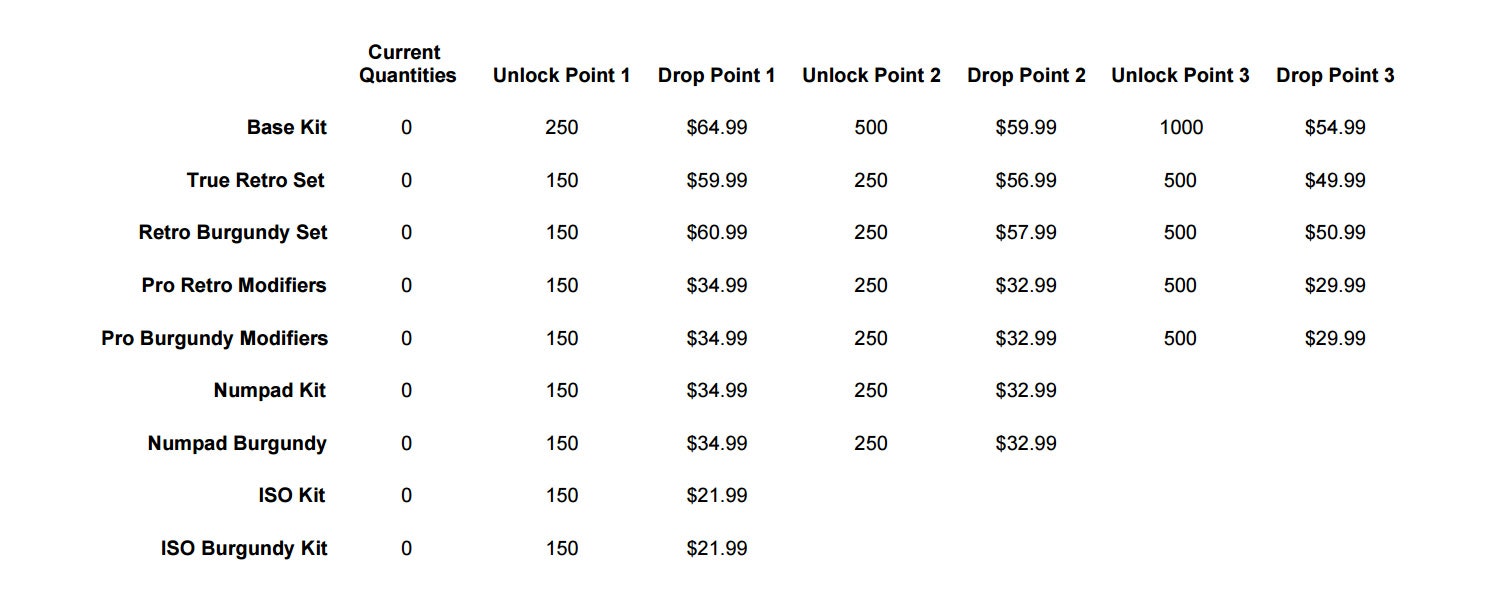Select the True Retro Set row label
The width and height of the screenshot is (1500, 600).
[256, 181]
